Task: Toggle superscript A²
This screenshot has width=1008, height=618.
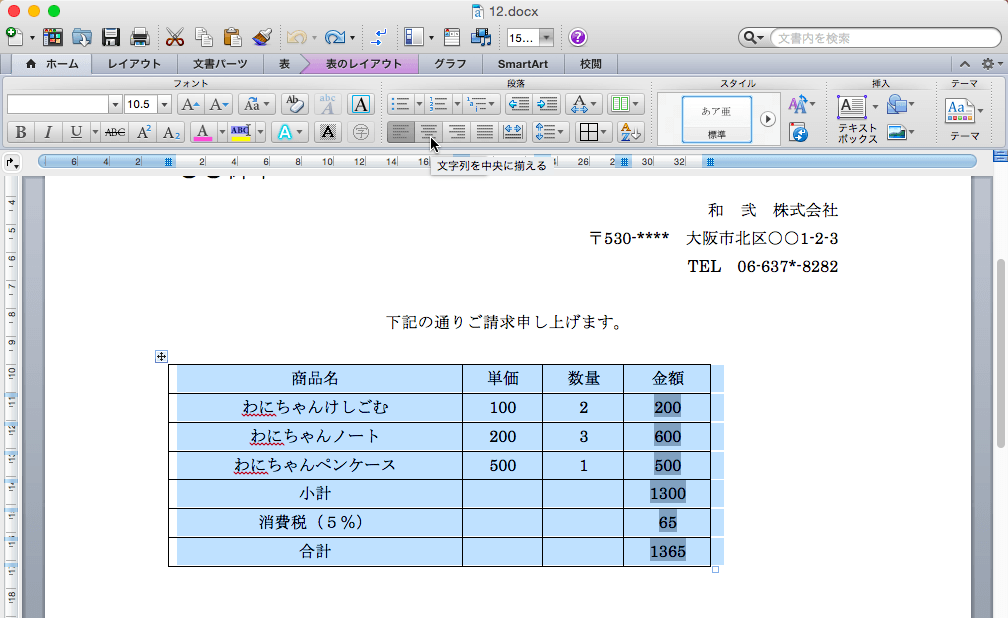Action: (x=143, y=132)
